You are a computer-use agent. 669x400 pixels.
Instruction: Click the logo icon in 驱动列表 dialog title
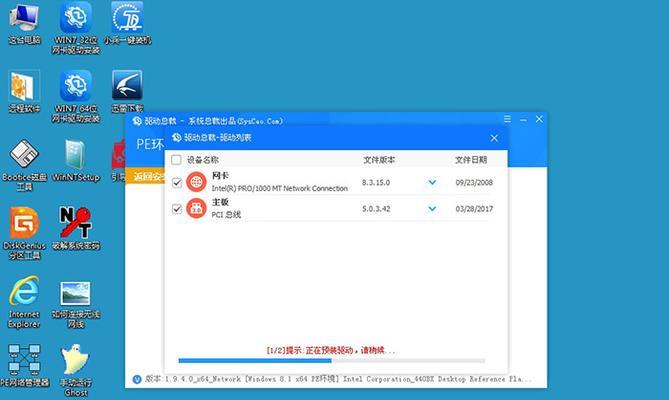pyautogui.click(x=177, y=137)
